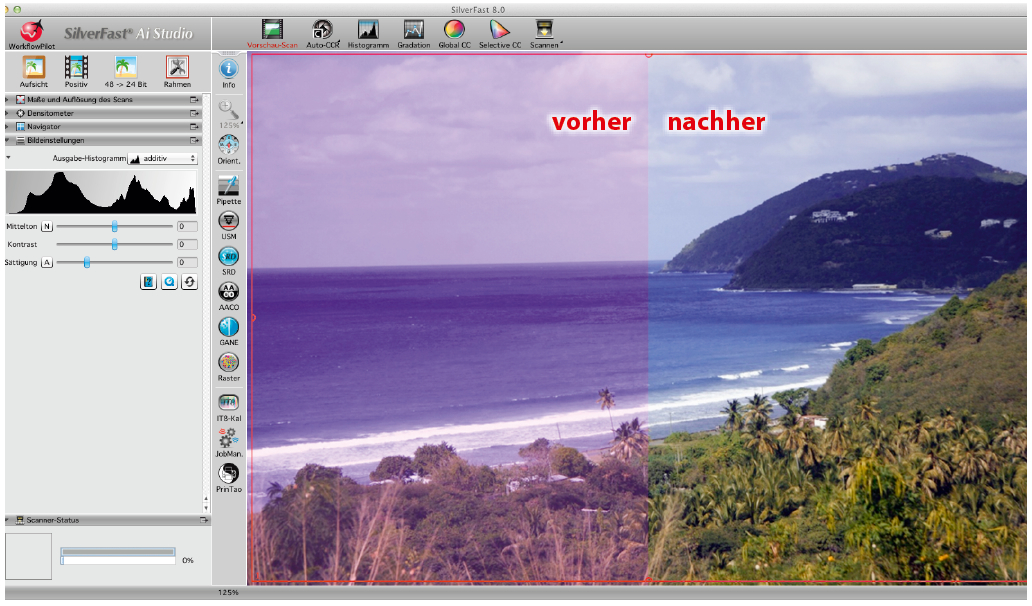
Task: Toggle the Sättigung A button
Action: pos(47,263)
